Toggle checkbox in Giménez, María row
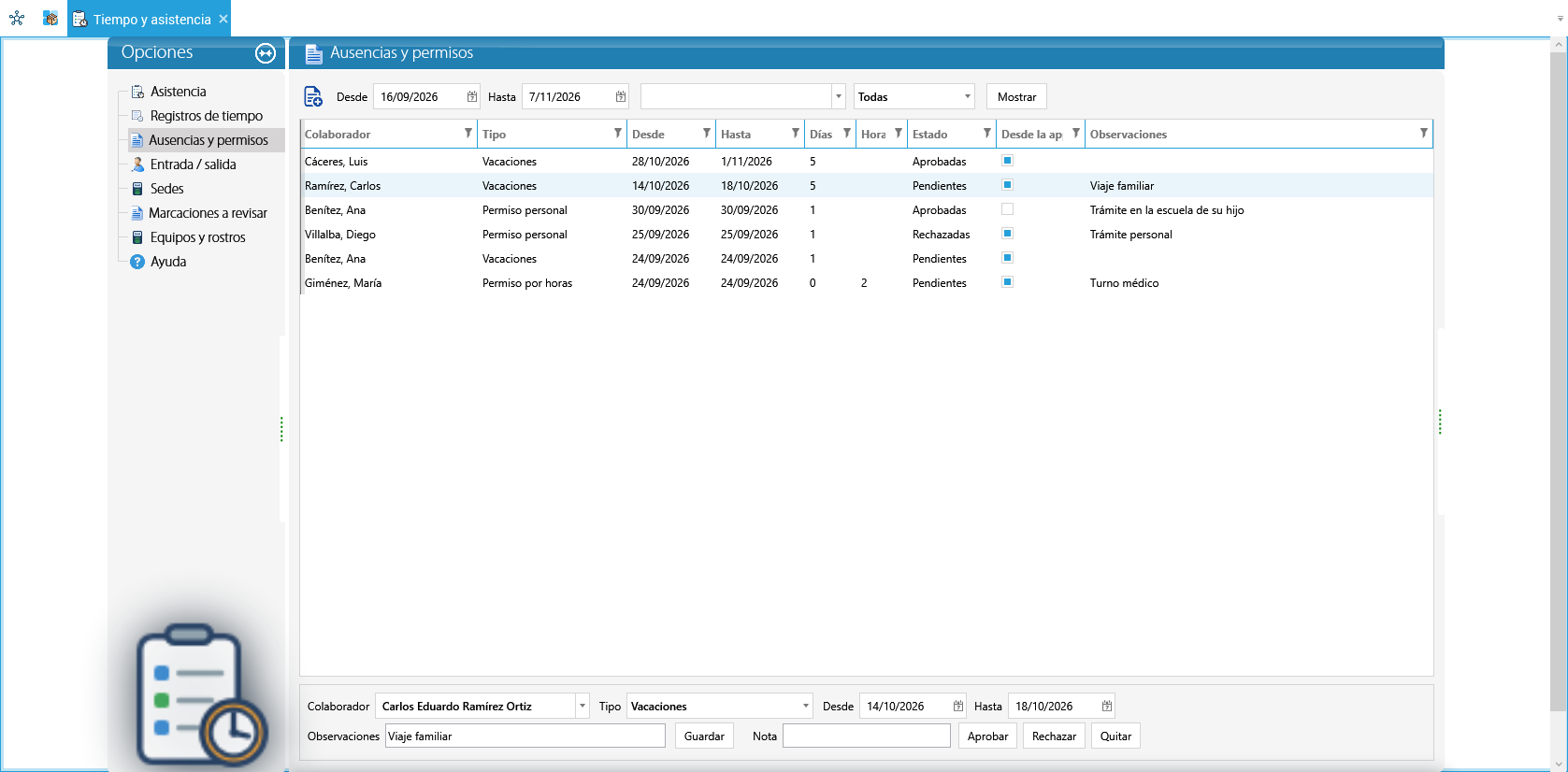The image size is (1568, 772). (x=1007, y=282)
